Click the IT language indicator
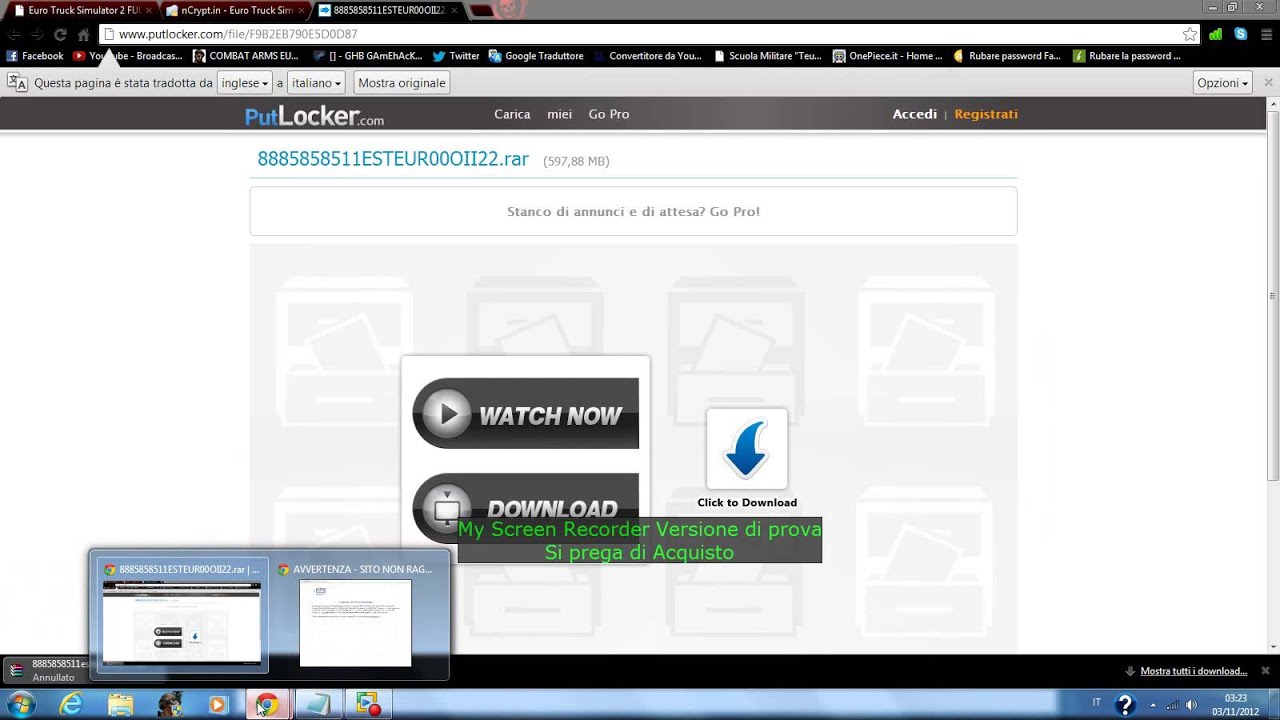Image resolution: width=1280 pixels, height=720 pixels. click(x=1097, y=702)
